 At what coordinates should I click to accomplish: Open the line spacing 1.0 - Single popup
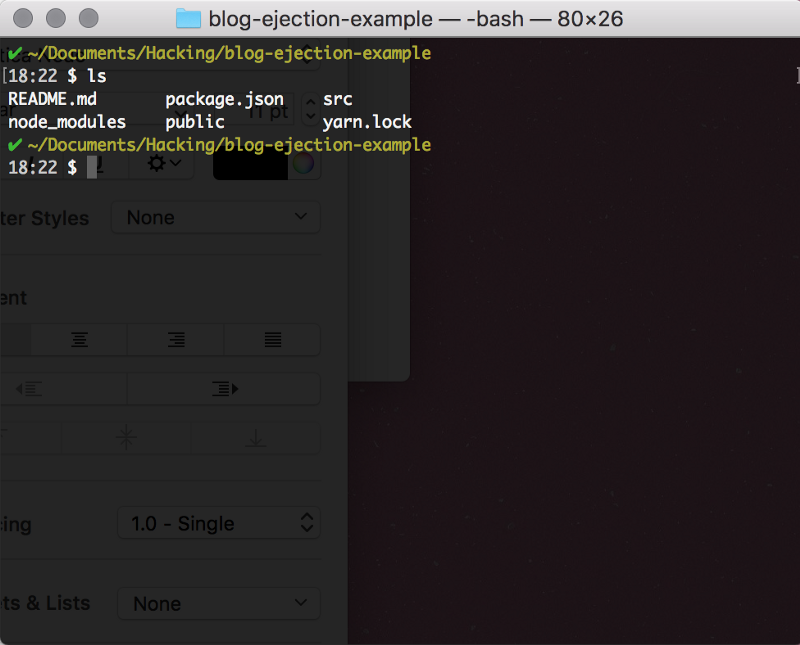click(x=219, y=523)
